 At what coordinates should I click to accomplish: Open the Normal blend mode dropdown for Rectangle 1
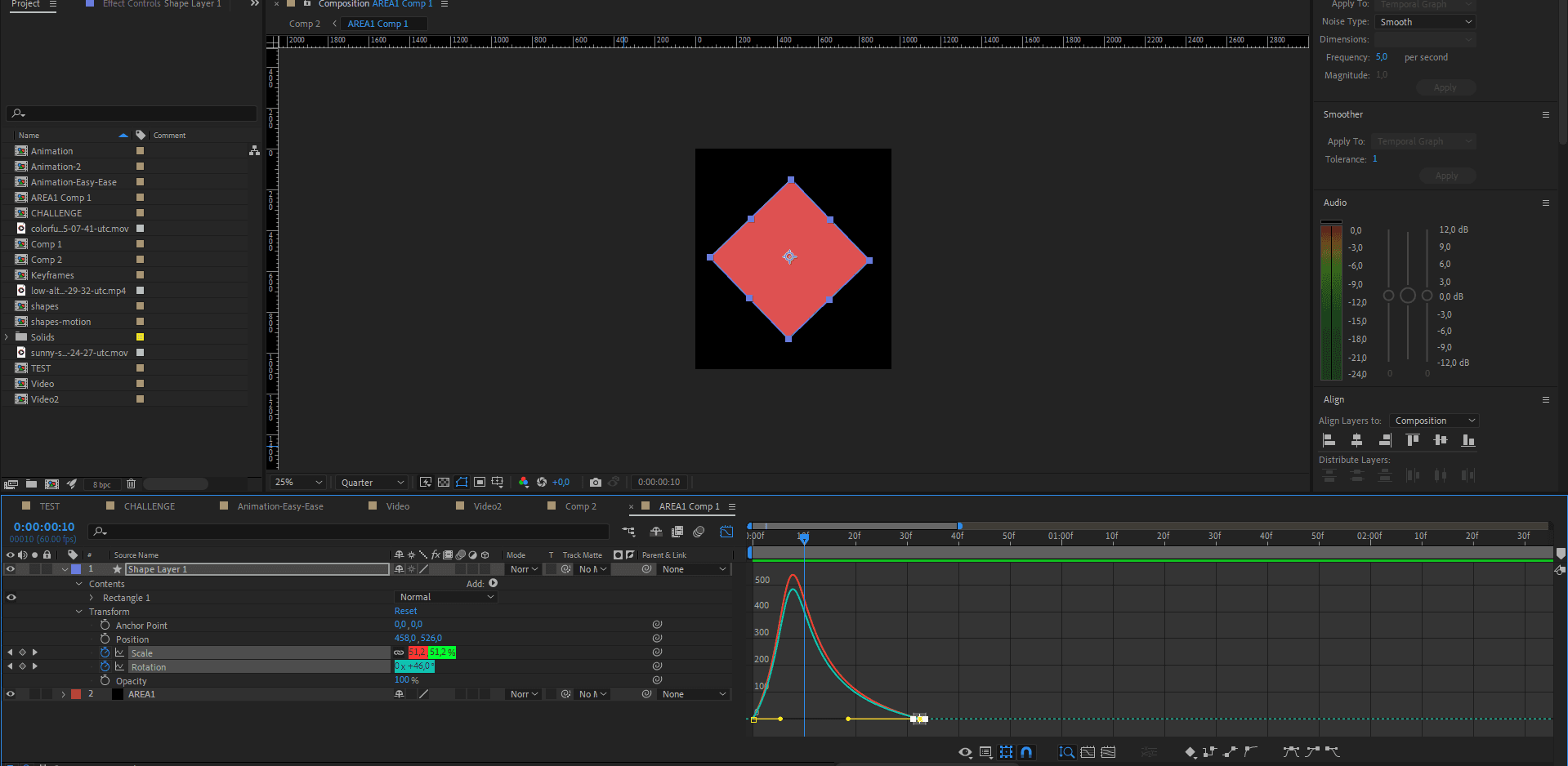pyautogui.click(x=446, y=597)
